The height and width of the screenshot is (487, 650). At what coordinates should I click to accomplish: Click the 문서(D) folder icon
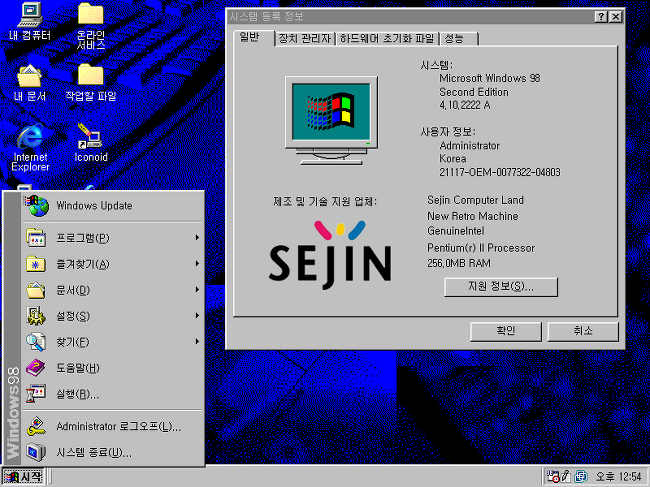[36, 290]
